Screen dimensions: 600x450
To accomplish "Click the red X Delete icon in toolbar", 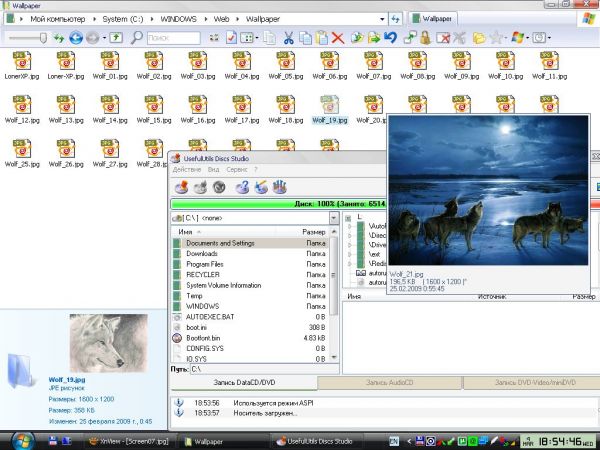I will pyautogui.click(x=337, y=38).
